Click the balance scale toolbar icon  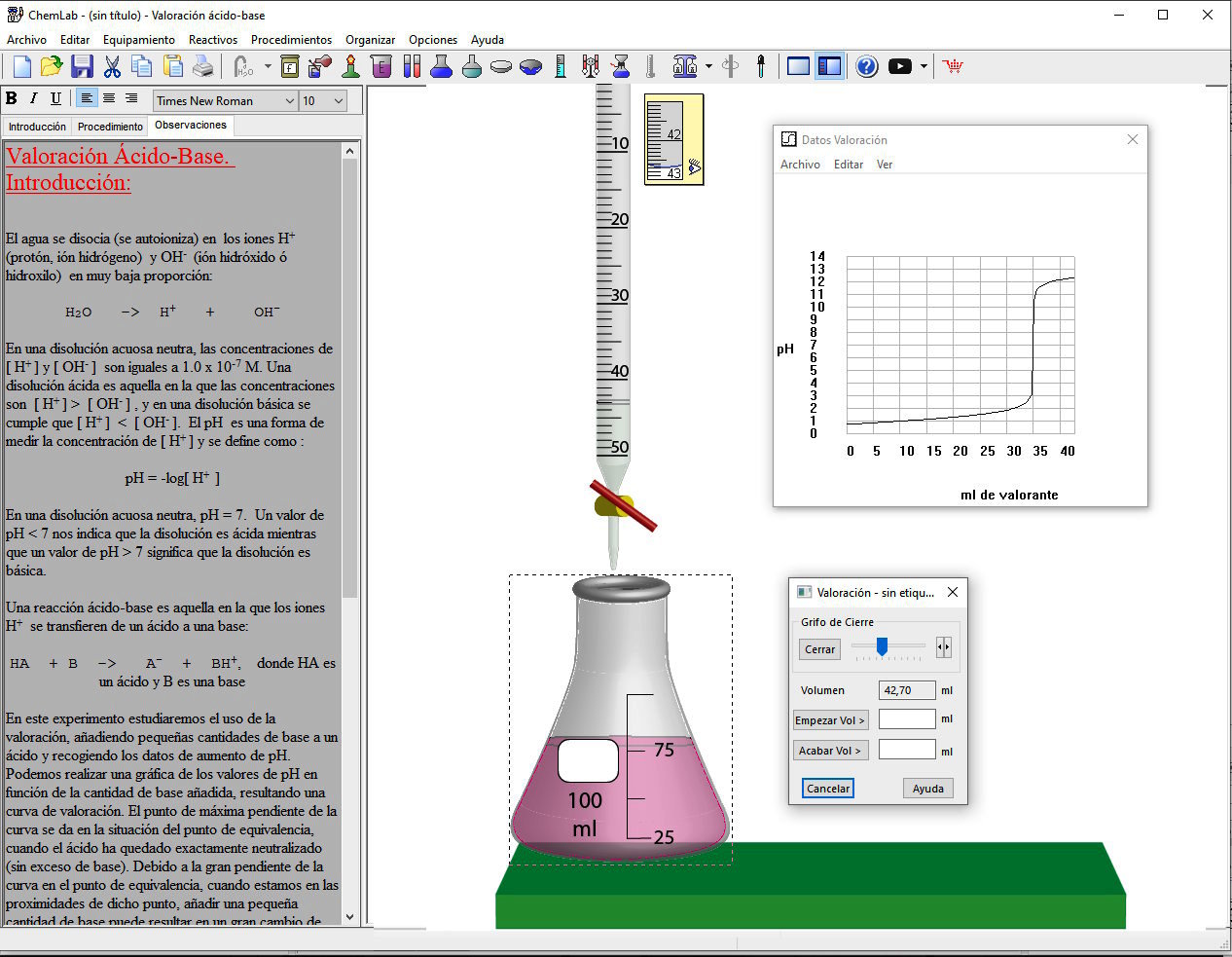pyautogui.click(x=685, y=66)
